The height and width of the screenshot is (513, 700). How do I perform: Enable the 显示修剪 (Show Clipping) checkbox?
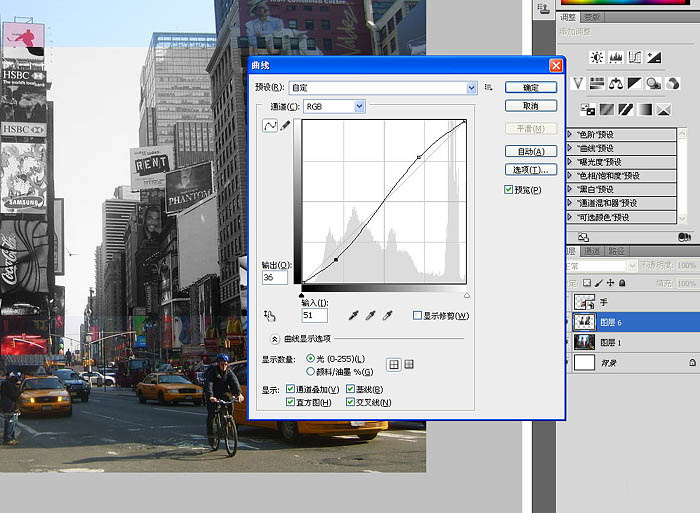tap(417, 316)
